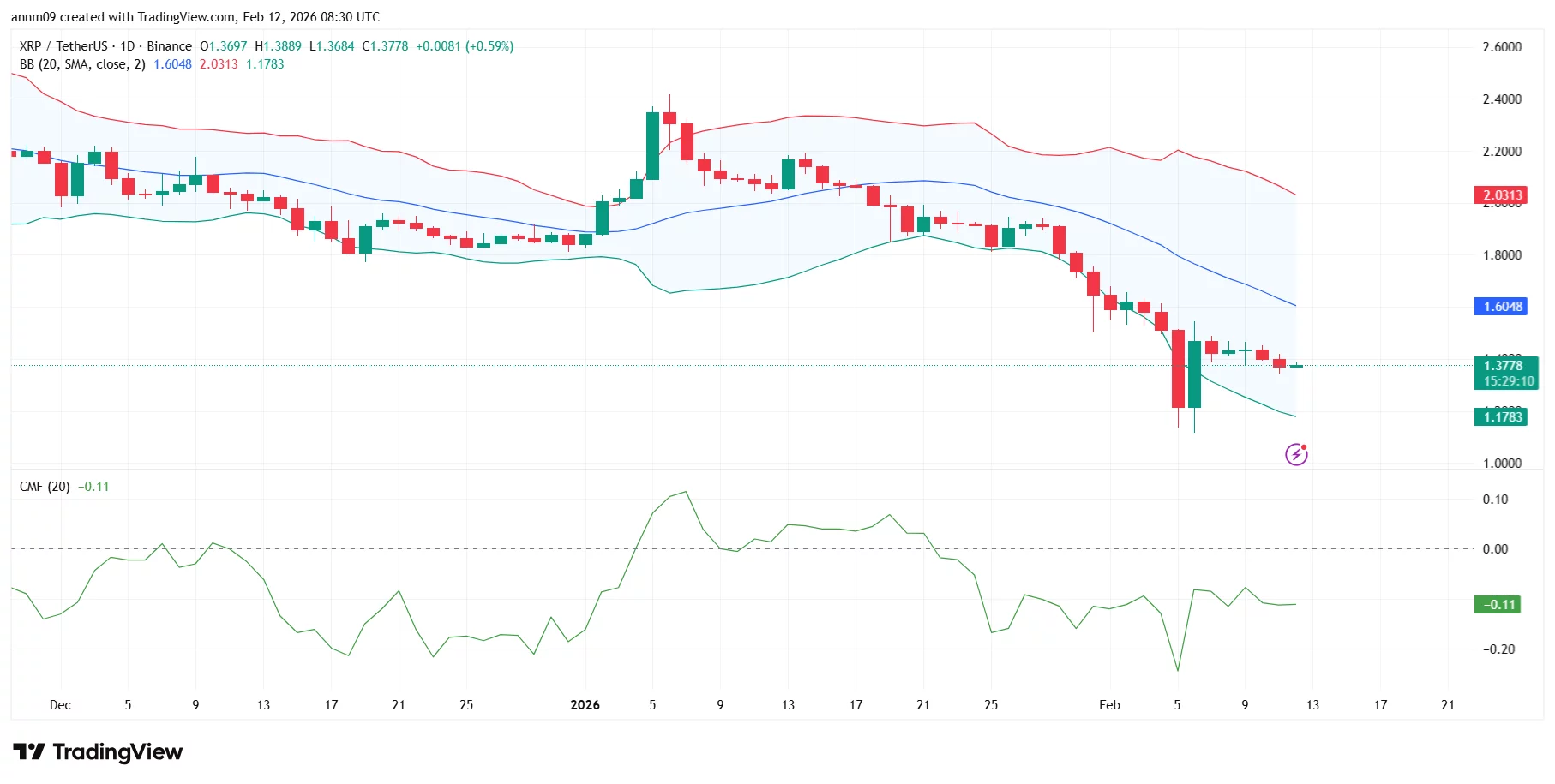This screenshot has height=784, width=1555.
Task: Click the close value C1.3778 in the OHLC readout
Action: [x=387, y=46]
